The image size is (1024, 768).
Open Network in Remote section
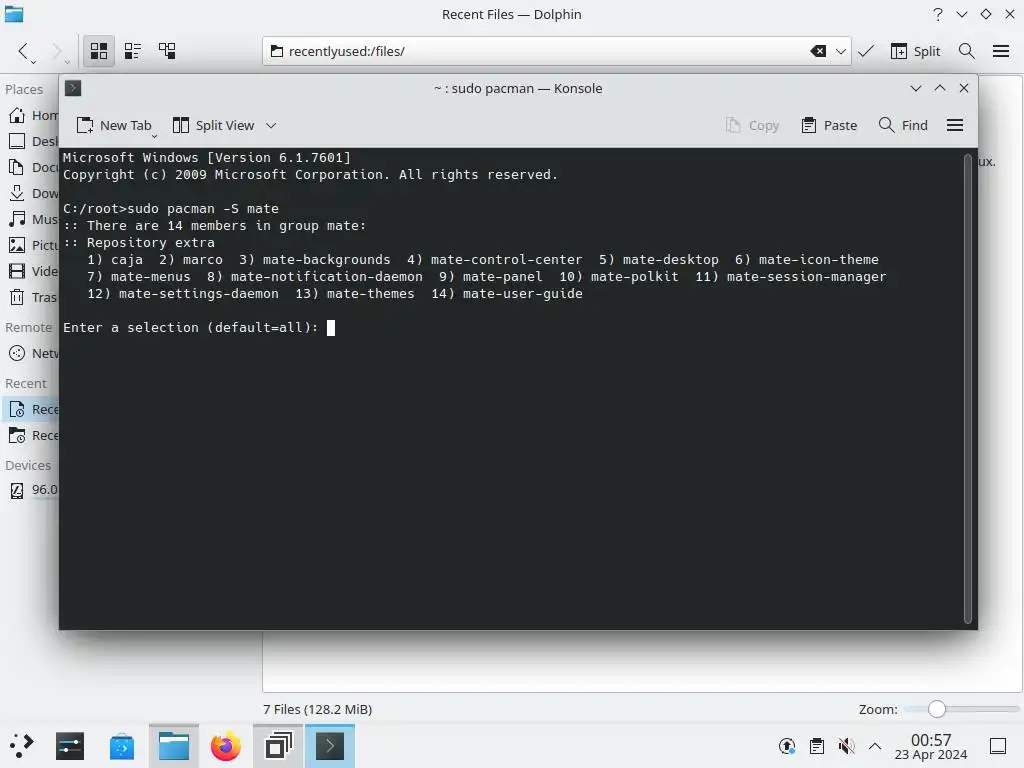click(x=33, y=354)
